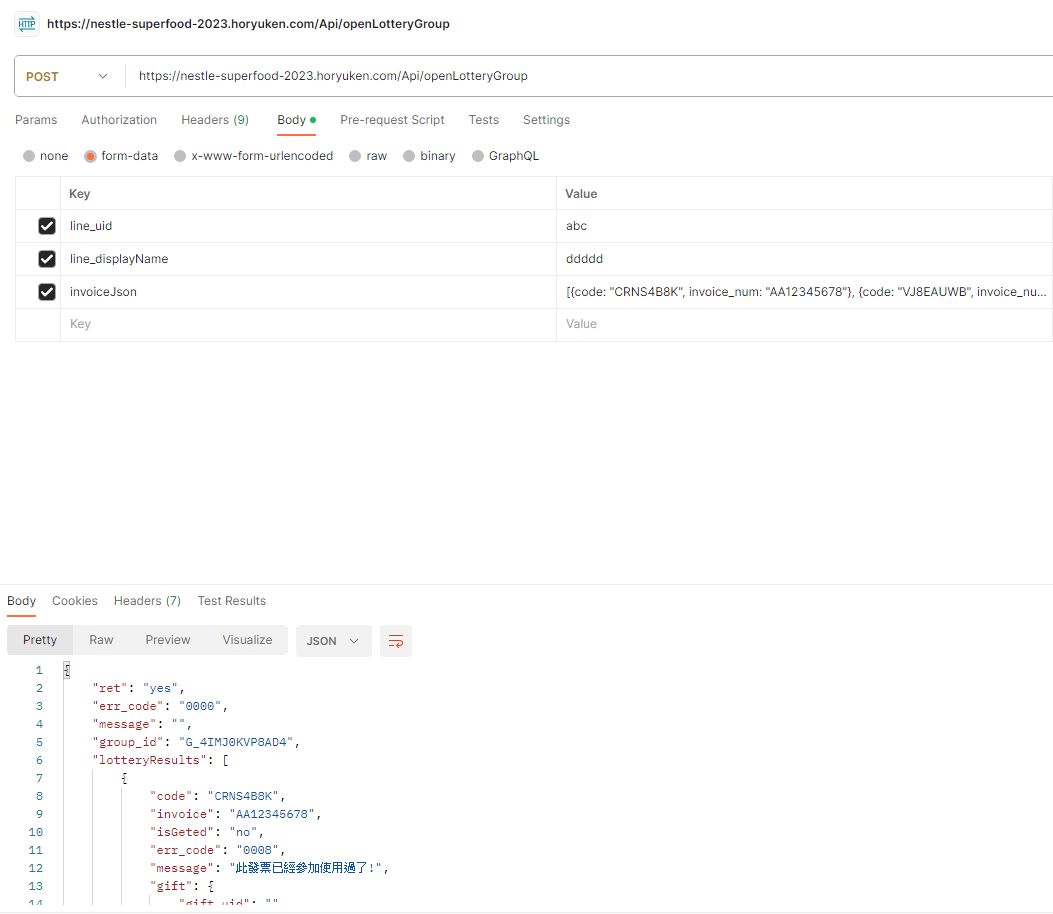Uncheck the line_uid row checkbox

(x=47, y=226)
